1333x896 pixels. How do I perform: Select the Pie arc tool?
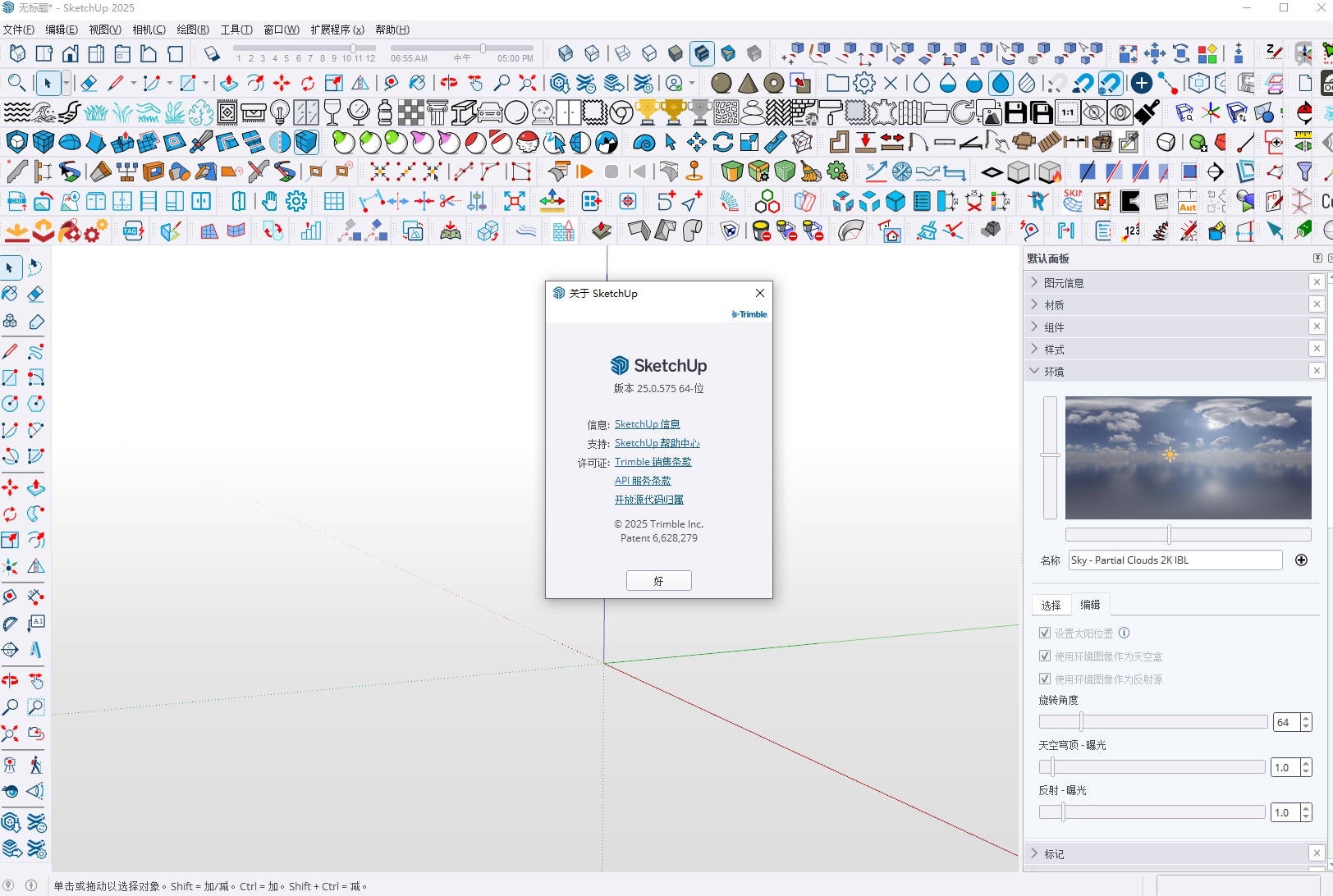pos(35,456)
